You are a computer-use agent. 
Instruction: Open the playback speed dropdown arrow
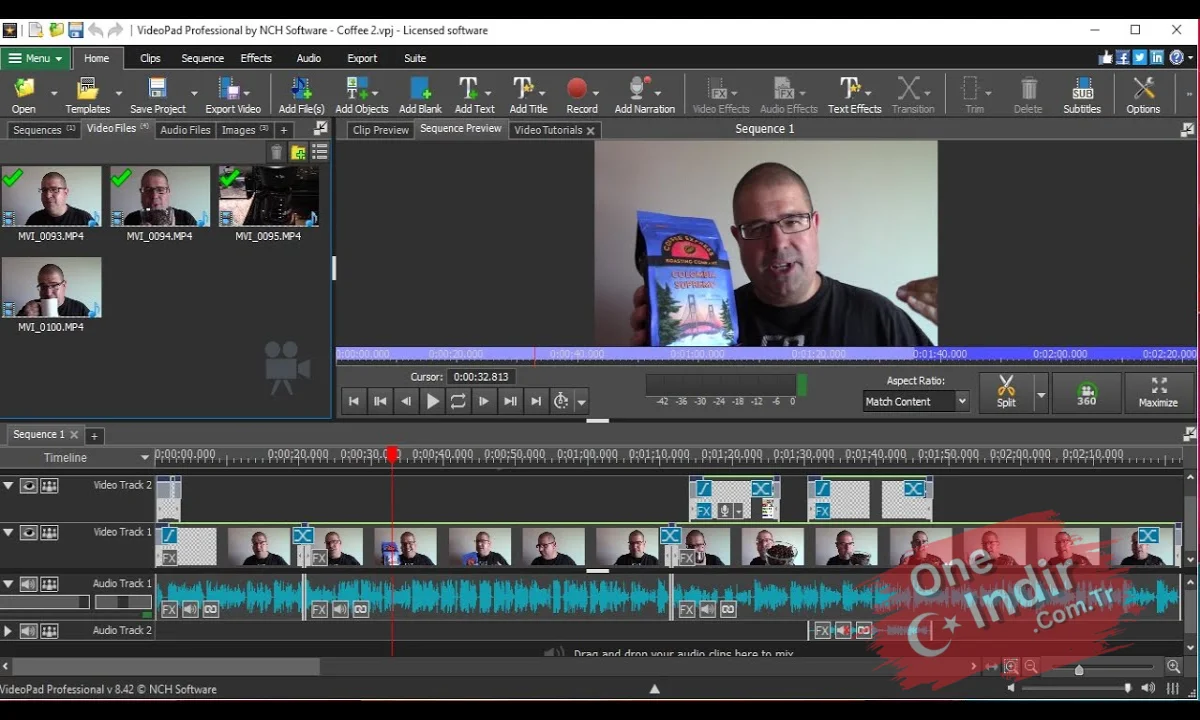point(581,402)
